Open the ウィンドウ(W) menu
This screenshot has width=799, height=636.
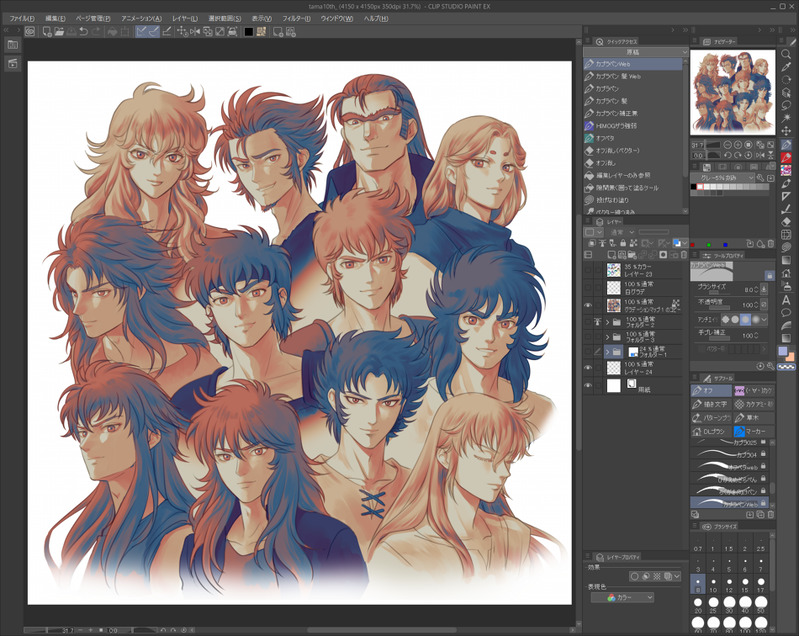tap(337, 18)
